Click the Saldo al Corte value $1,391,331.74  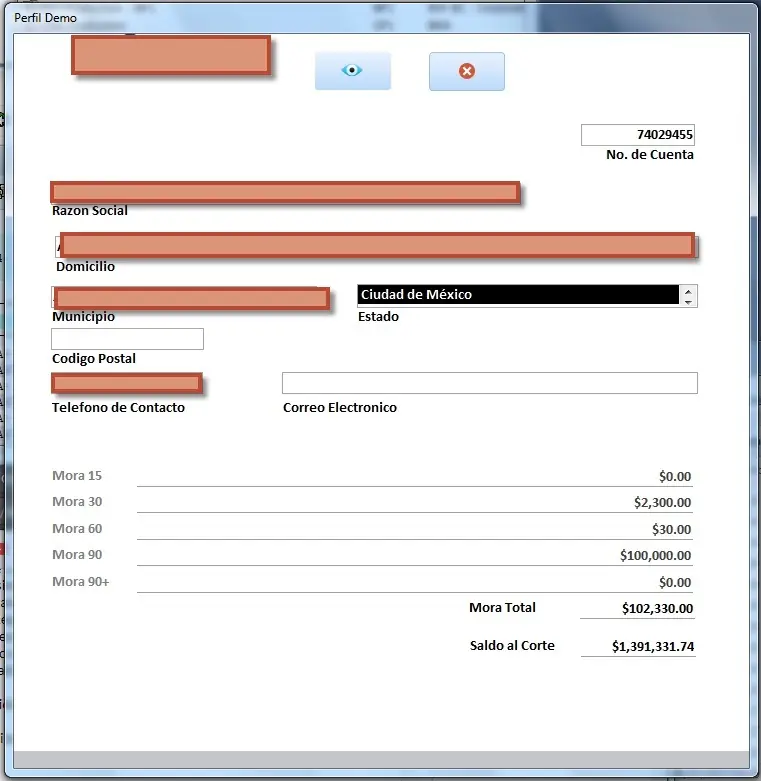(653, 647)
